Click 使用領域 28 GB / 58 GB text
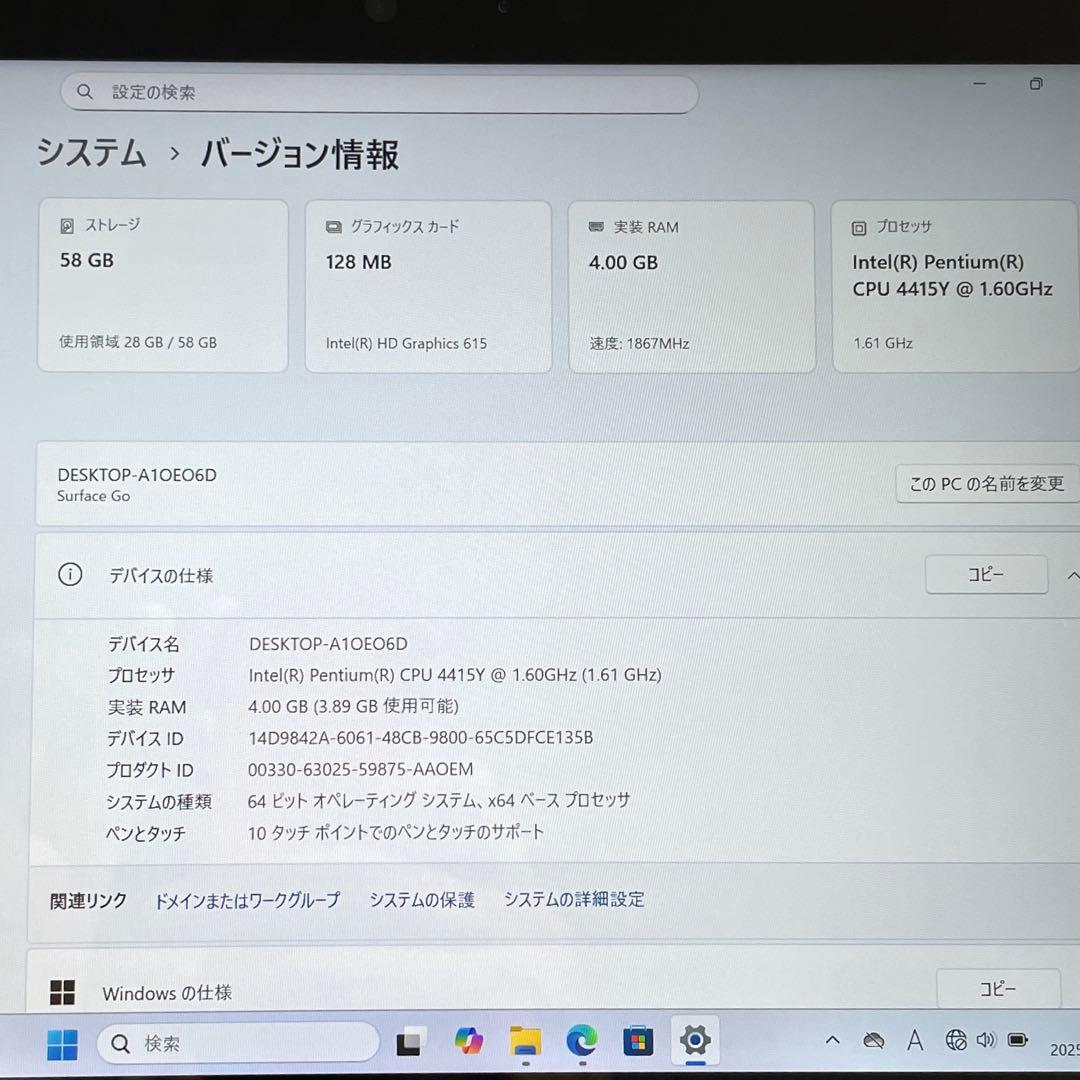The height and width of the screenshot is (1080, 1080). coord(138,342)
